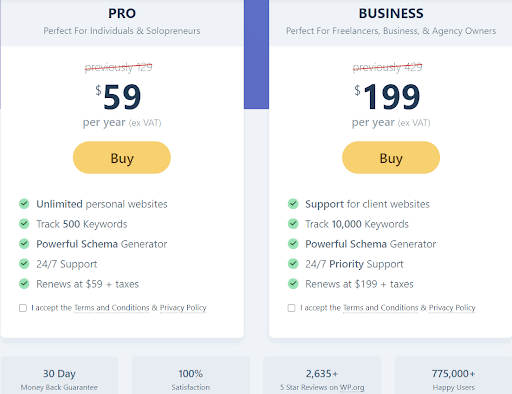Image resolution: width=512 pixels, height=394 pixels.
Task: Click the 775,000+ Happy Users box
Action: click(453, 376)
